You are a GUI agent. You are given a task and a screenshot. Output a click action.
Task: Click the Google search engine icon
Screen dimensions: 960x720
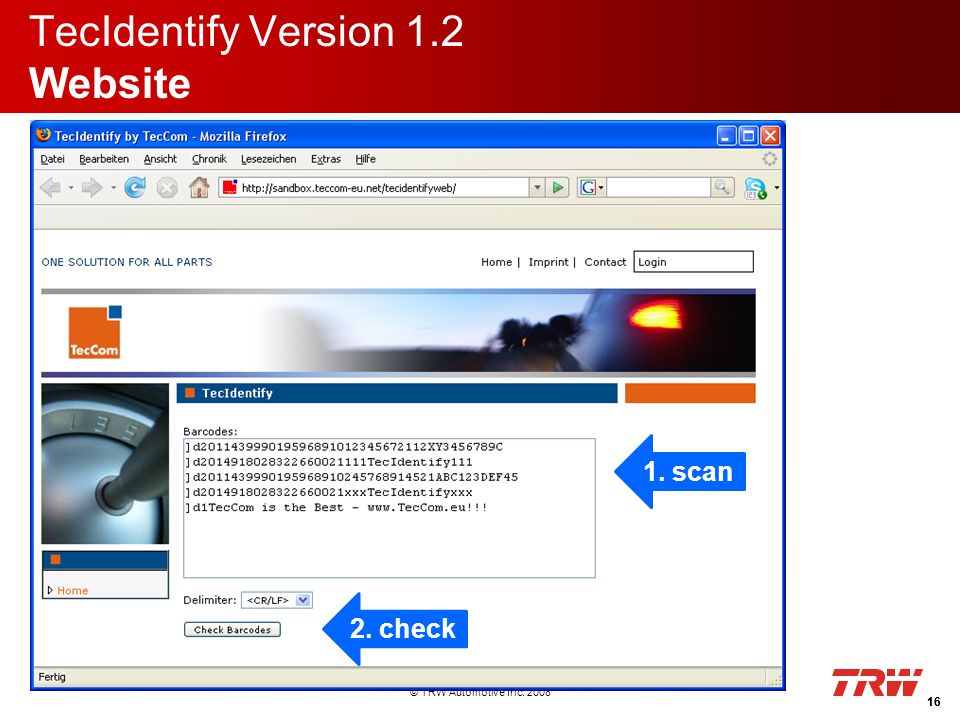[x=588, y=187]
